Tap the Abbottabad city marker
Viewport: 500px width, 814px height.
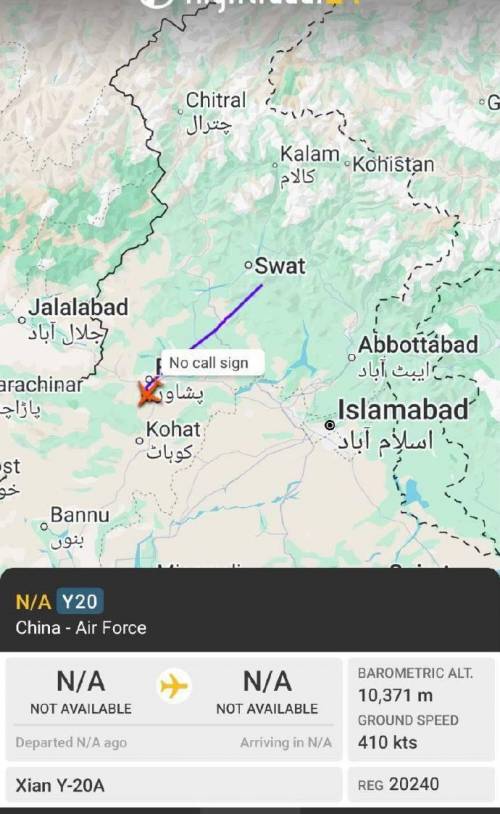coord(352,357)
